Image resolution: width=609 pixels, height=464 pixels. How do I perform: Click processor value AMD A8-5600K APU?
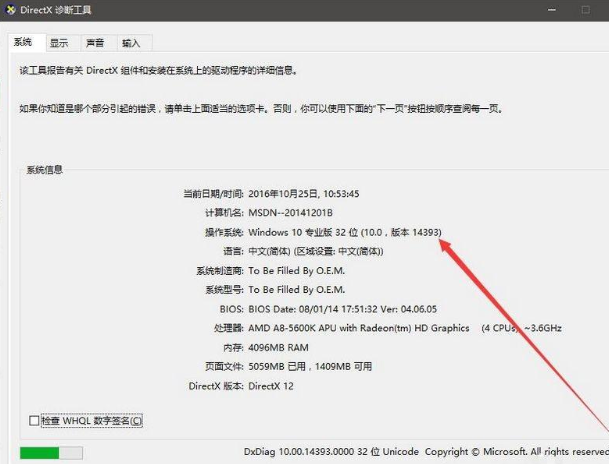pos(405,328)
